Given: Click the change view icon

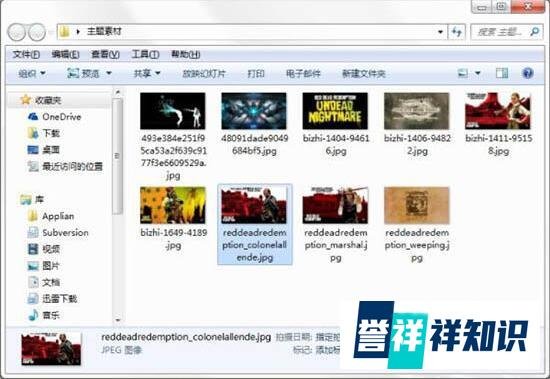Looking at the screenshot, I should coord(463,73).
